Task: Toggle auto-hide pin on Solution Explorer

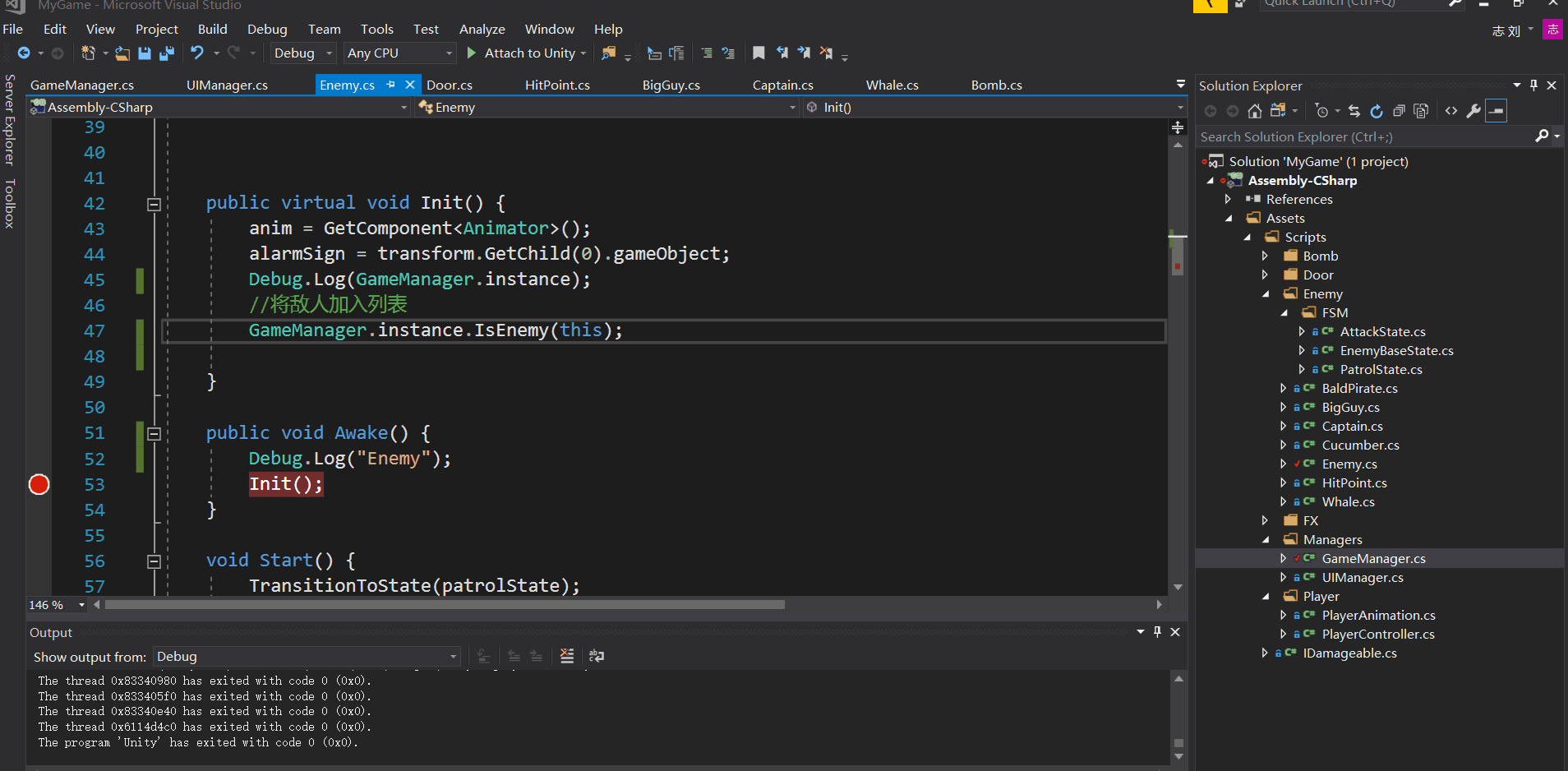Action: tap(1533, 85)
